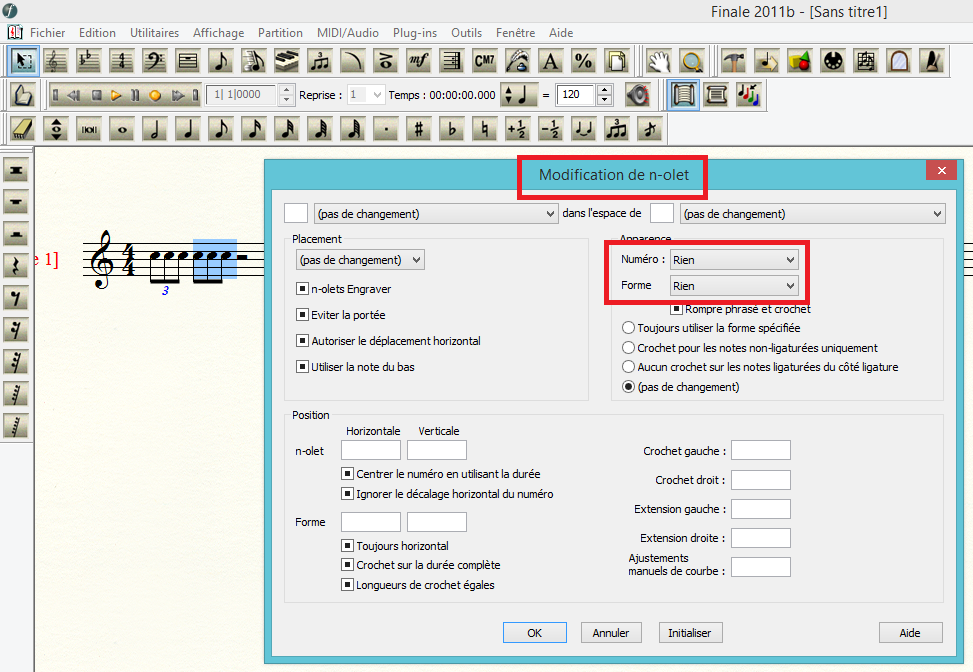973x672 pixels.
Task: Open the Partition menu
Action: (x=279, y=33)
